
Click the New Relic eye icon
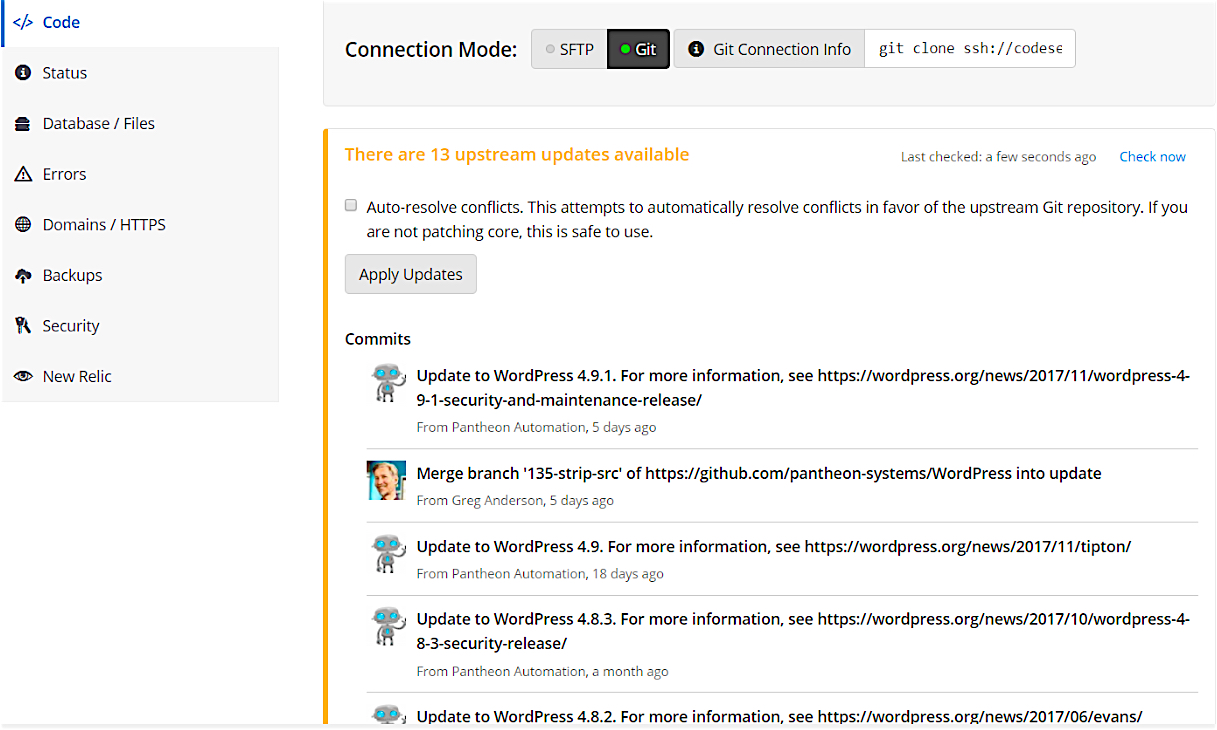coord(23,376)
